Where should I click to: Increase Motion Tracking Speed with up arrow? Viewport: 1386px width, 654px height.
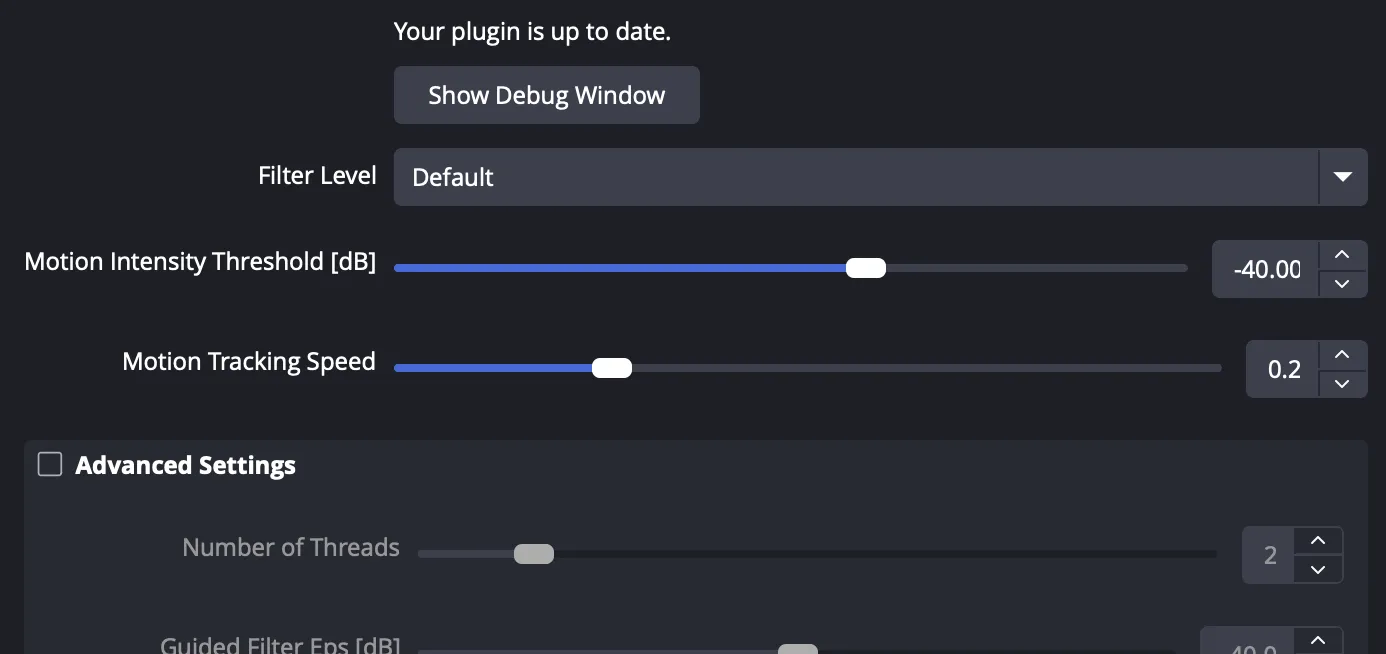point(1342,354)
